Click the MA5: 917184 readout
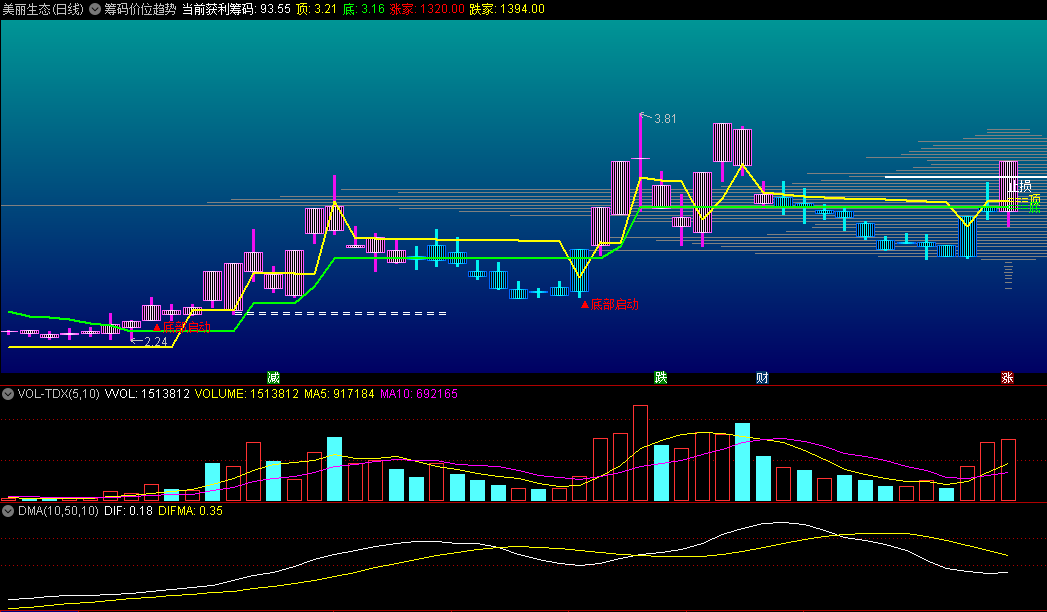 click(x=339, y=394)
